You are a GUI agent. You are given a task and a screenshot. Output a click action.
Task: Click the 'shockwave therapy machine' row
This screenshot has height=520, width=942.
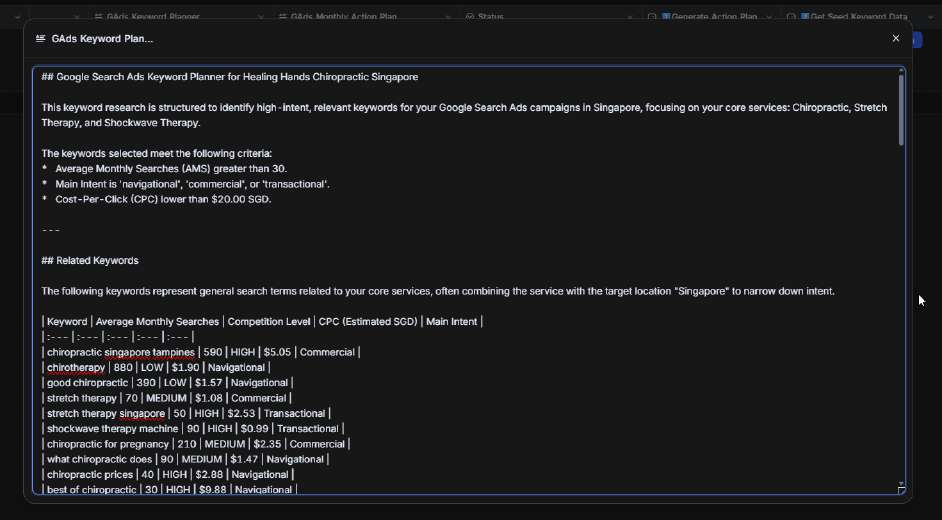coord(192,429)
